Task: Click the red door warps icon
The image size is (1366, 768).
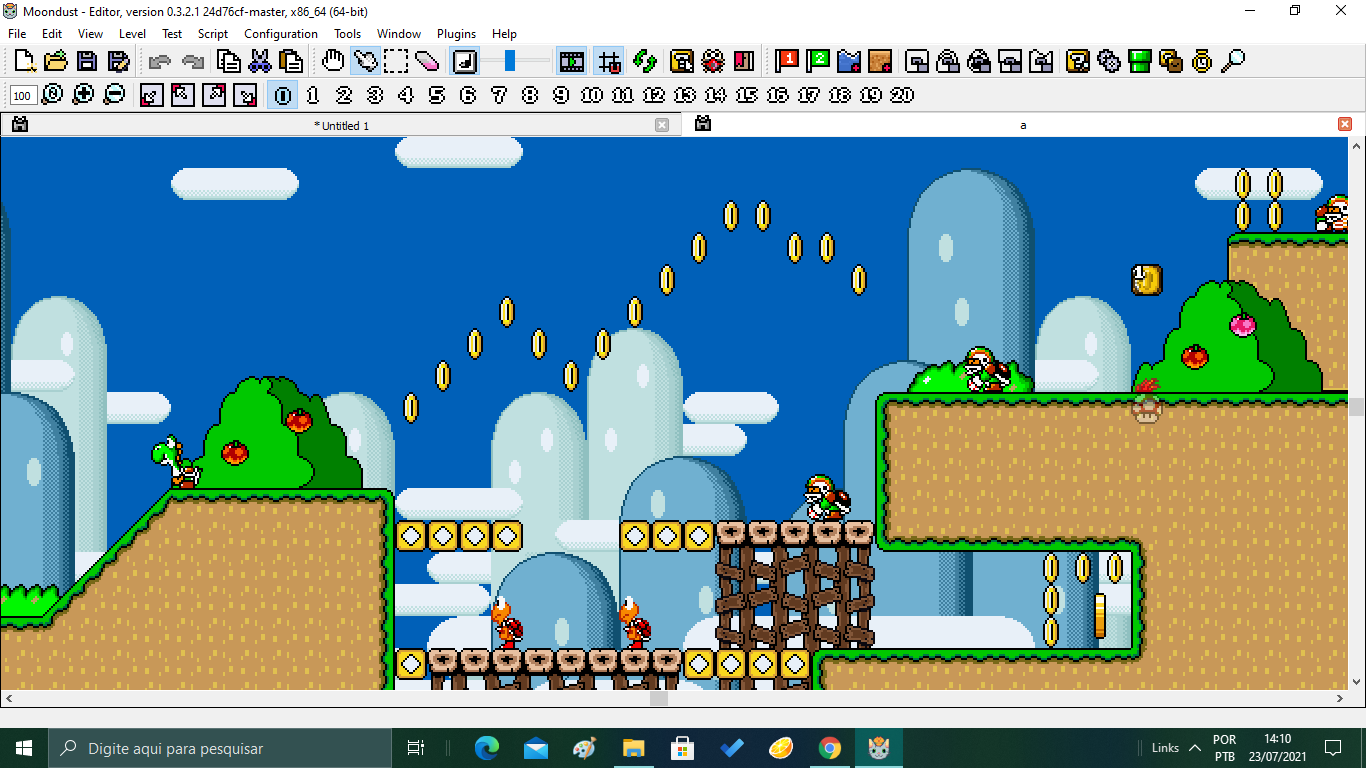Action: 744,61
